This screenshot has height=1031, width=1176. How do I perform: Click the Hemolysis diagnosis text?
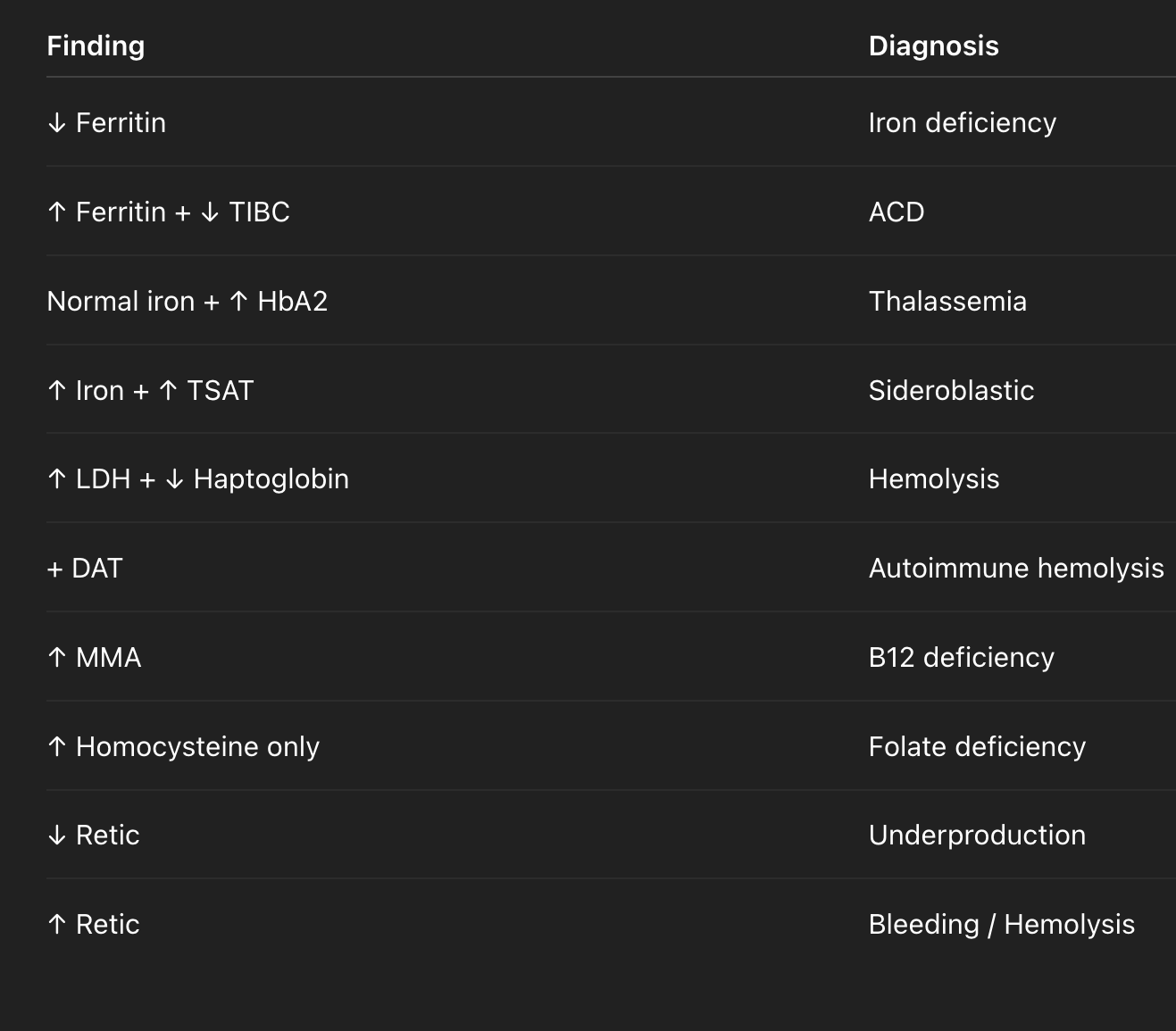click(933, 479)
